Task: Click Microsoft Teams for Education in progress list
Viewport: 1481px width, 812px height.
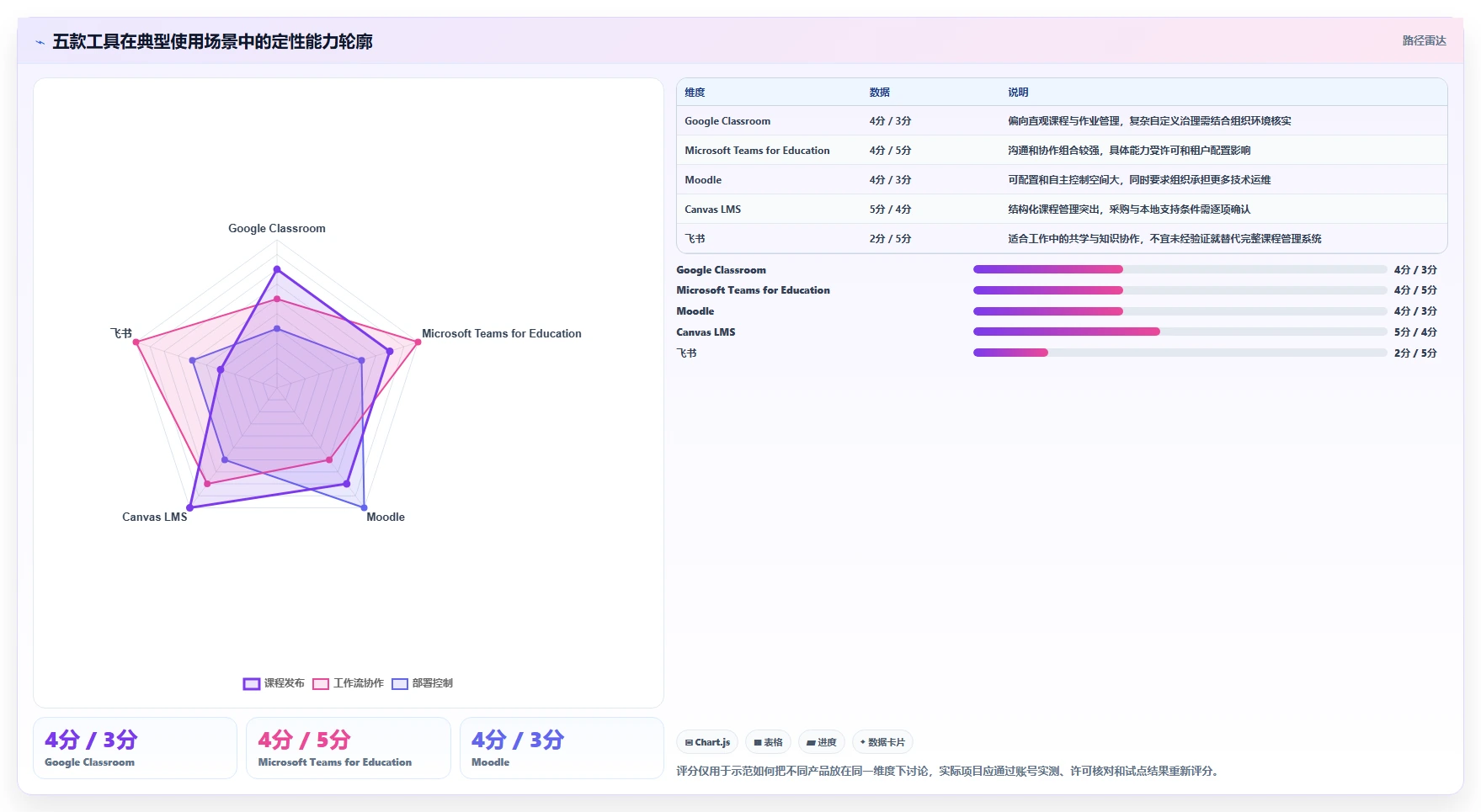Action: click(x=753, y=290)
